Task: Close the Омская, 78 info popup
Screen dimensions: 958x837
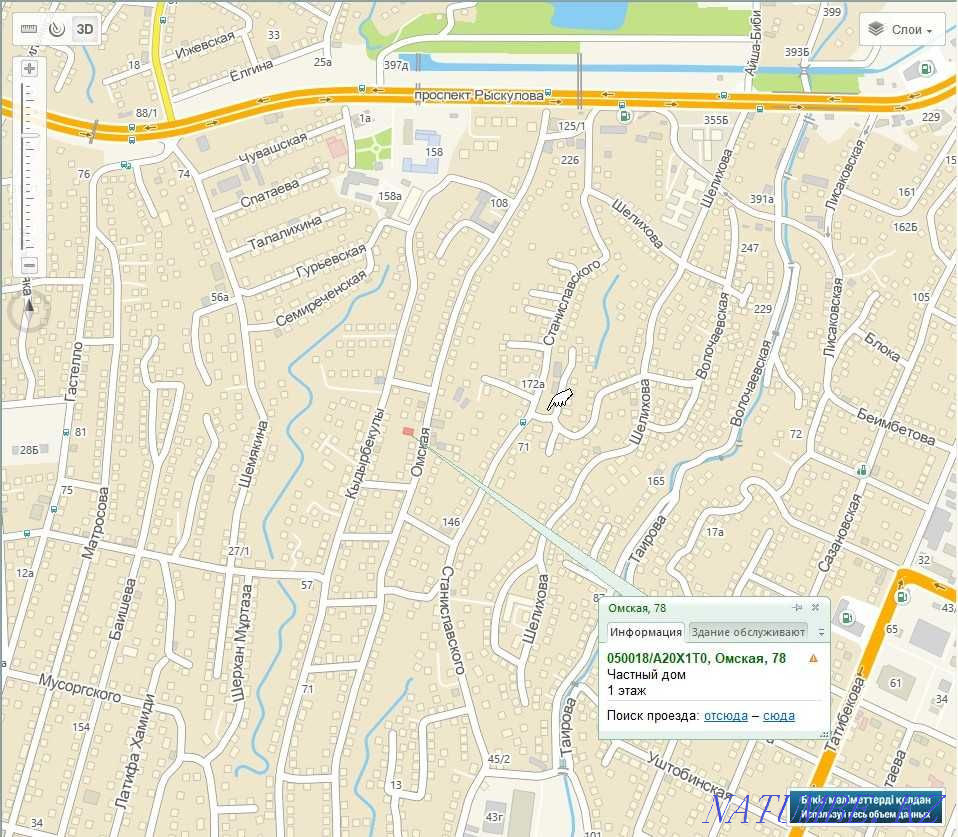Action: pyautogui.click(x=815, y=608)
